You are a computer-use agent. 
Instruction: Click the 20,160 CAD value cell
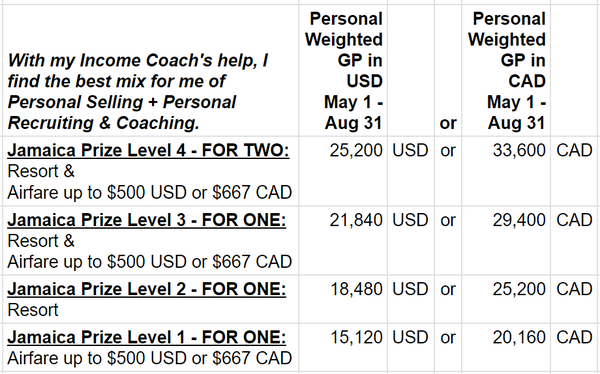click(519, 337)
